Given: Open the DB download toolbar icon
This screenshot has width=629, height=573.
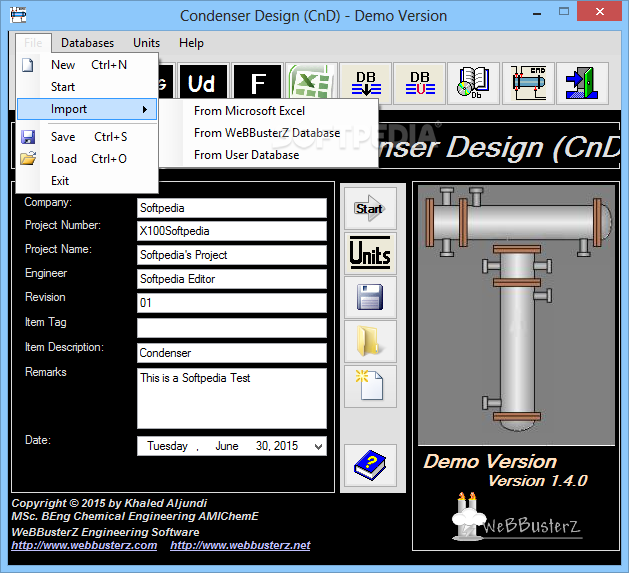Looking at the screenshot, I should [x=365, y=83].
